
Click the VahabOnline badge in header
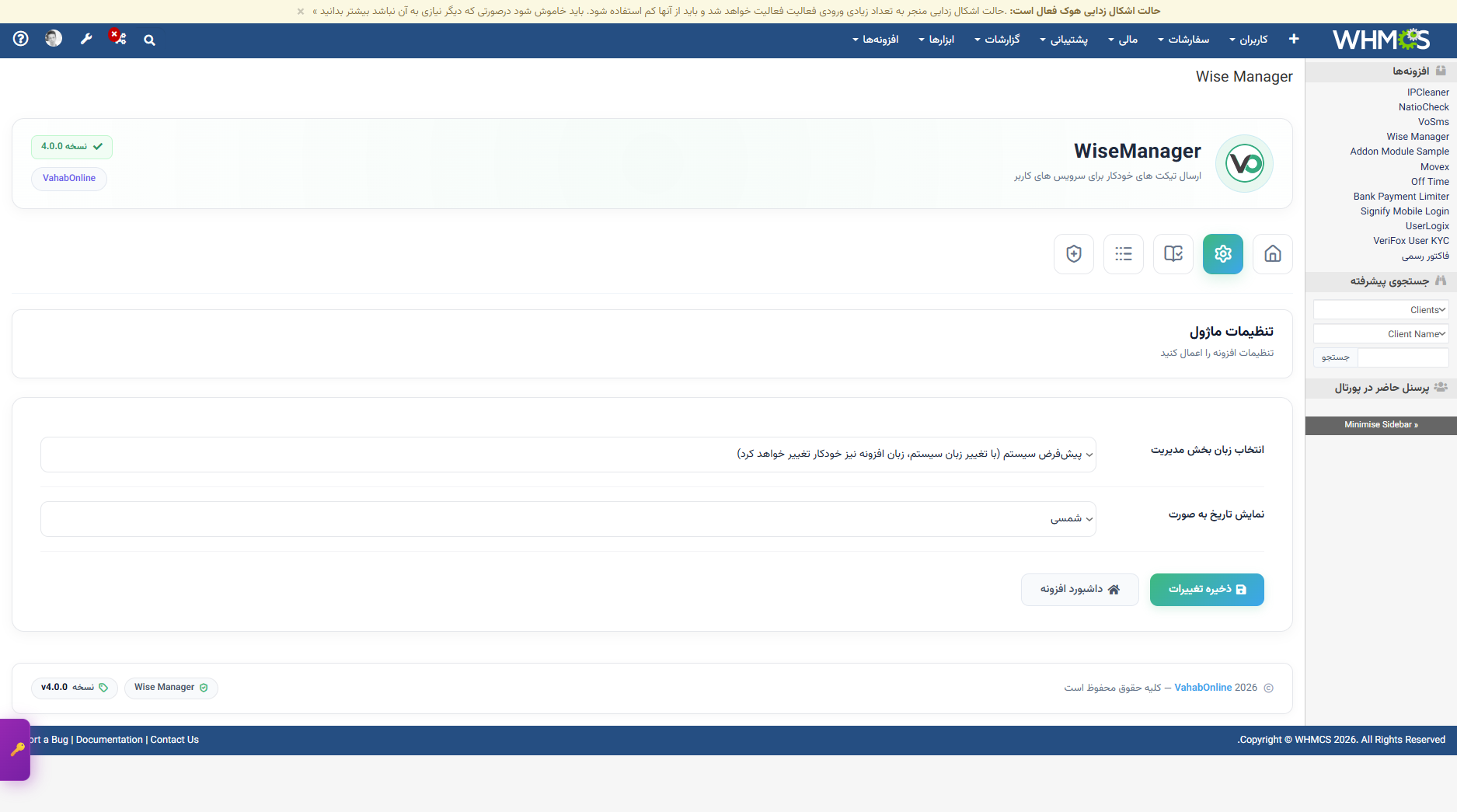[69, 179]
